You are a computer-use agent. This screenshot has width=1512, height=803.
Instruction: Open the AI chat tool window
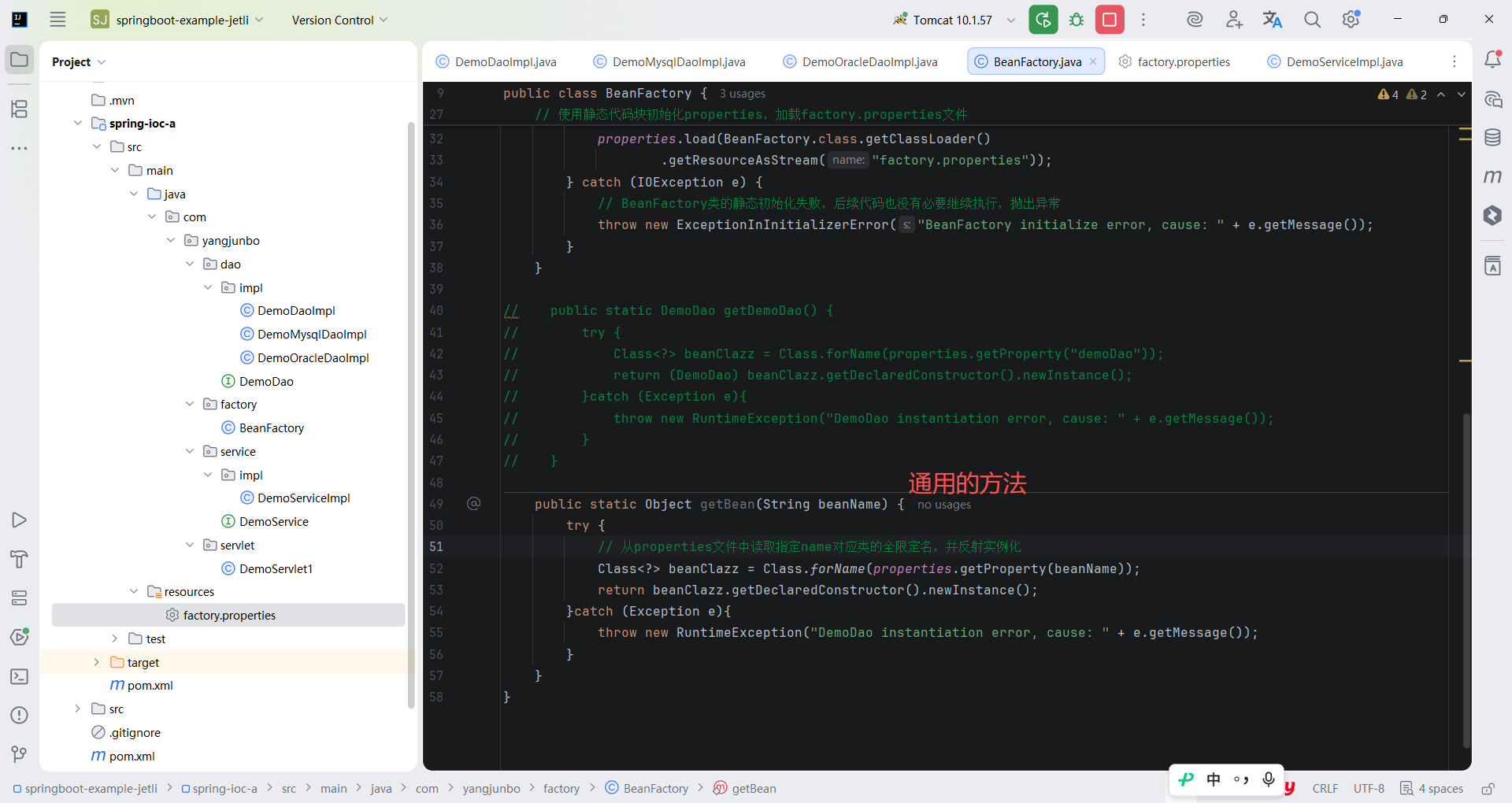[1492, 99]
